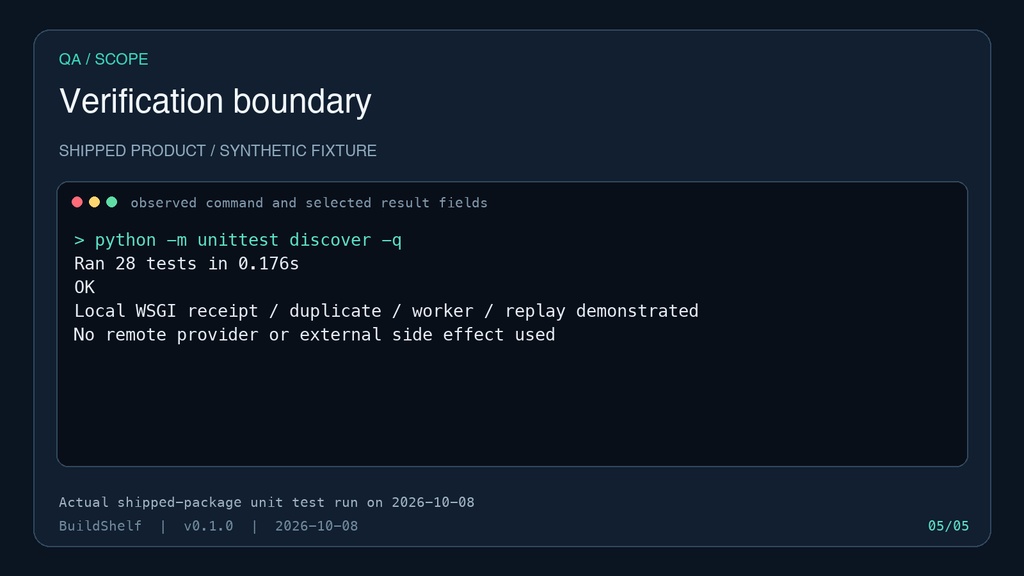Click the 'v0.1.0' version in footer
The height and width of the screenshot is (576, 1024).
pos(208,526)
